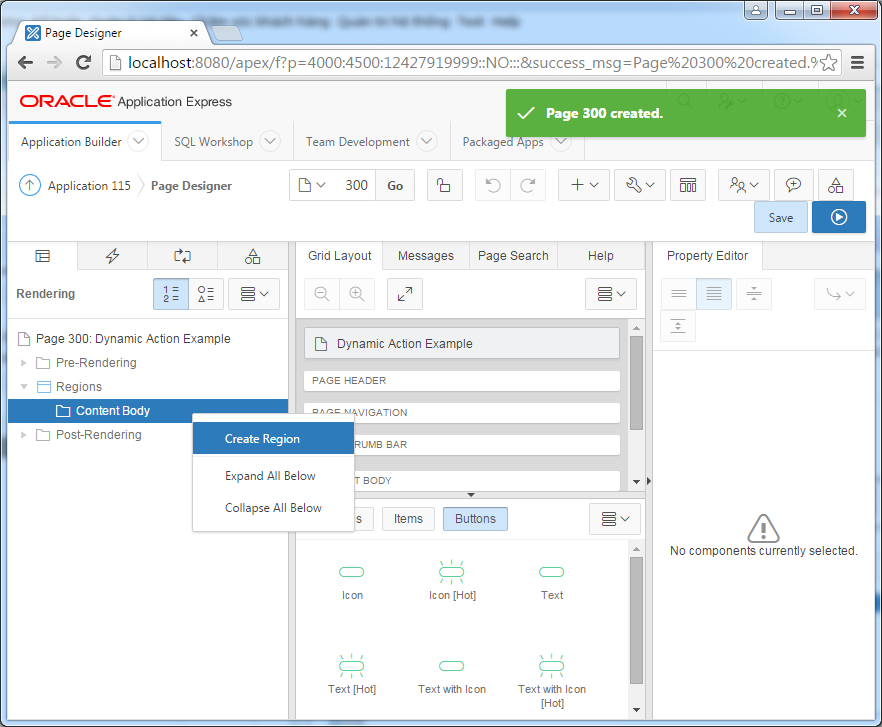Open the Messages tab

click(x=426, y=256)
